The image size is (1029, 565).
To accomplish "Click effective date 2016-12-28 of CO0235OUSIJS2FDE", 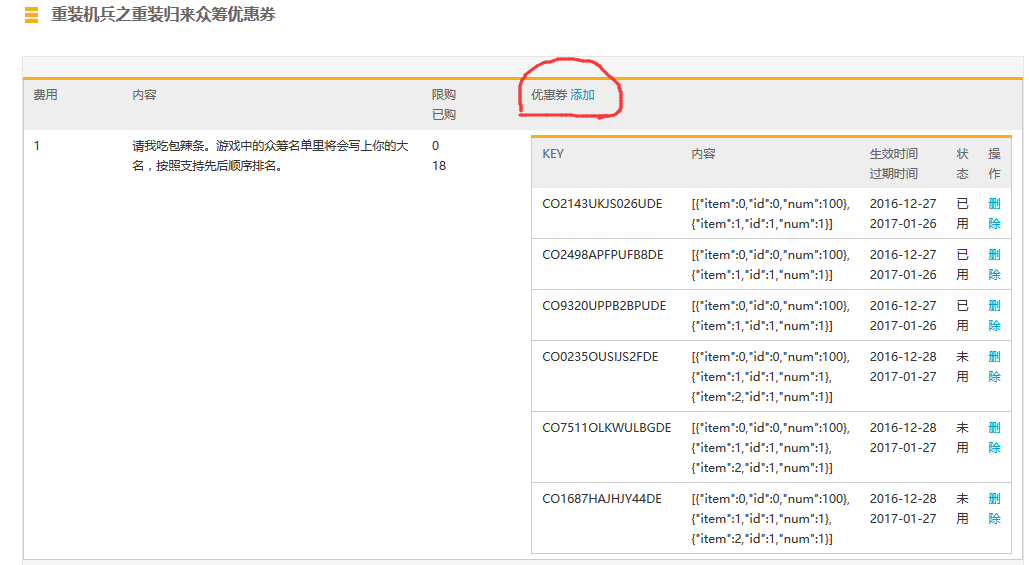I will click(903, 357).
